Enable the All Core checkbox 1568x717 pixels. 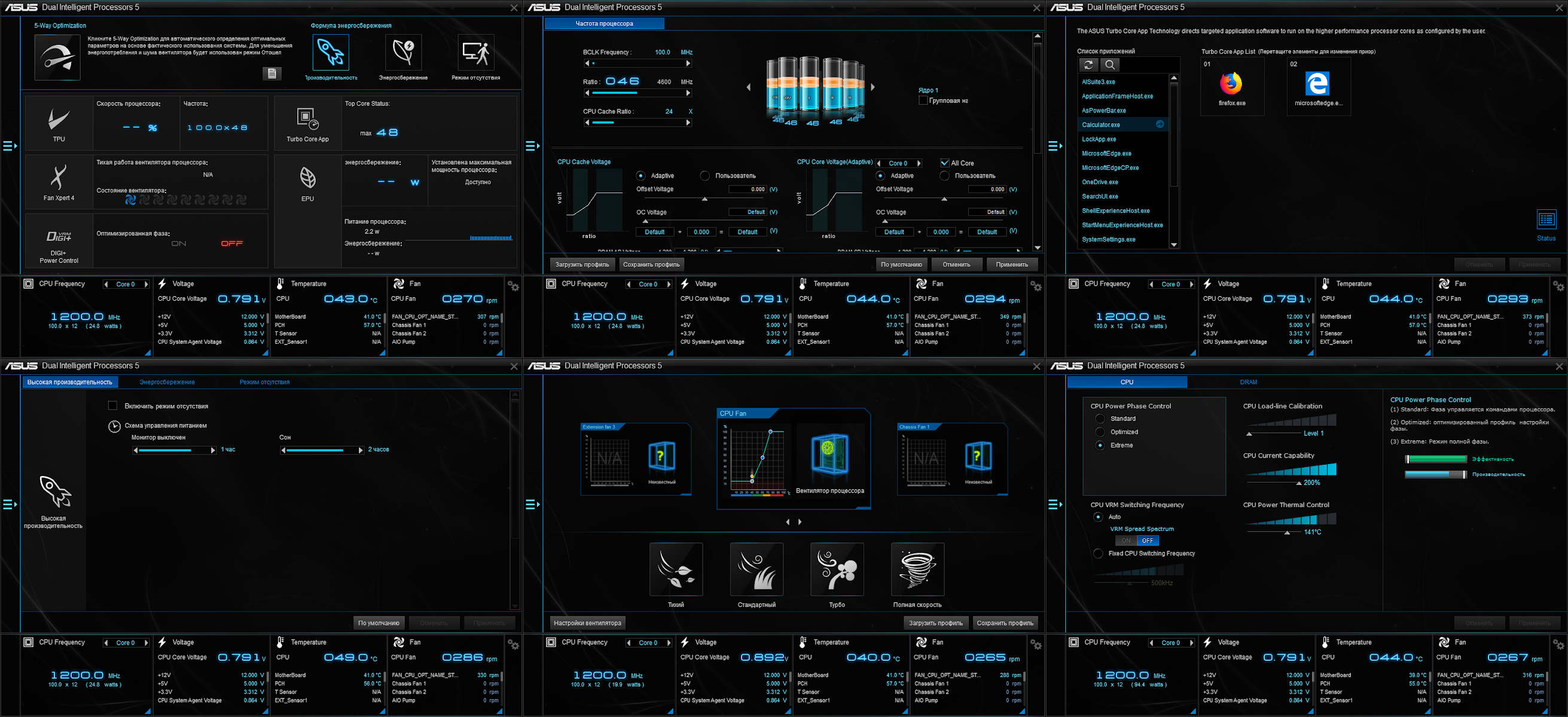tap(944, 163)
